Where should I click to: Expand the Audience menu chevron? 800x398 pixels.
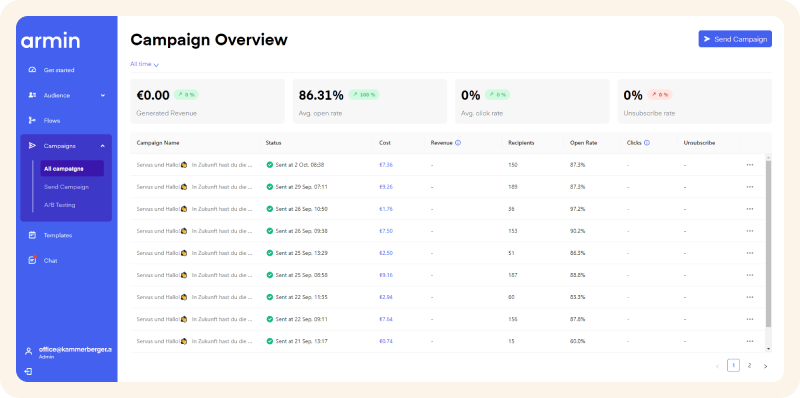[x=103, y=95]
